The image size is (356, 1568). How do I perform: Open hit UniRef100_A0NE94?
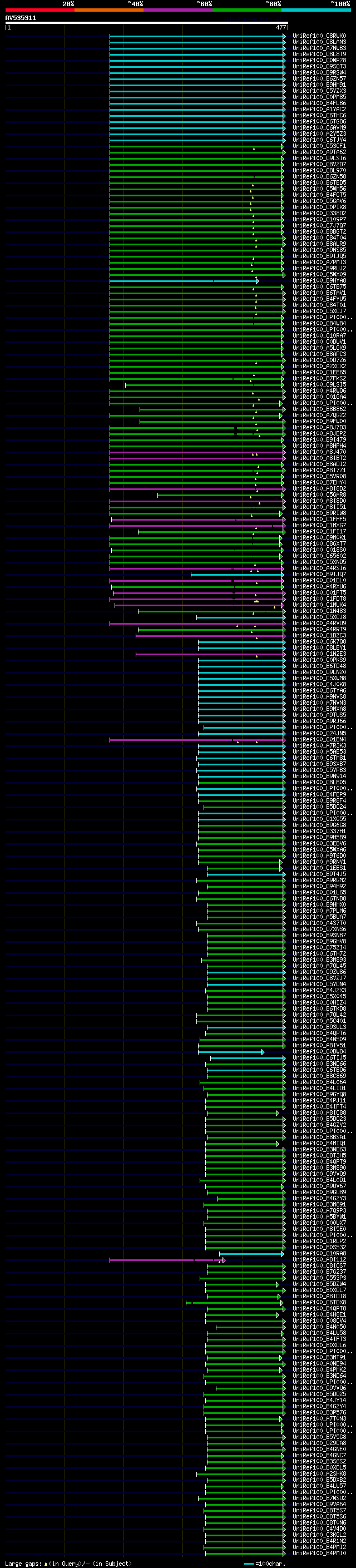319,1363
